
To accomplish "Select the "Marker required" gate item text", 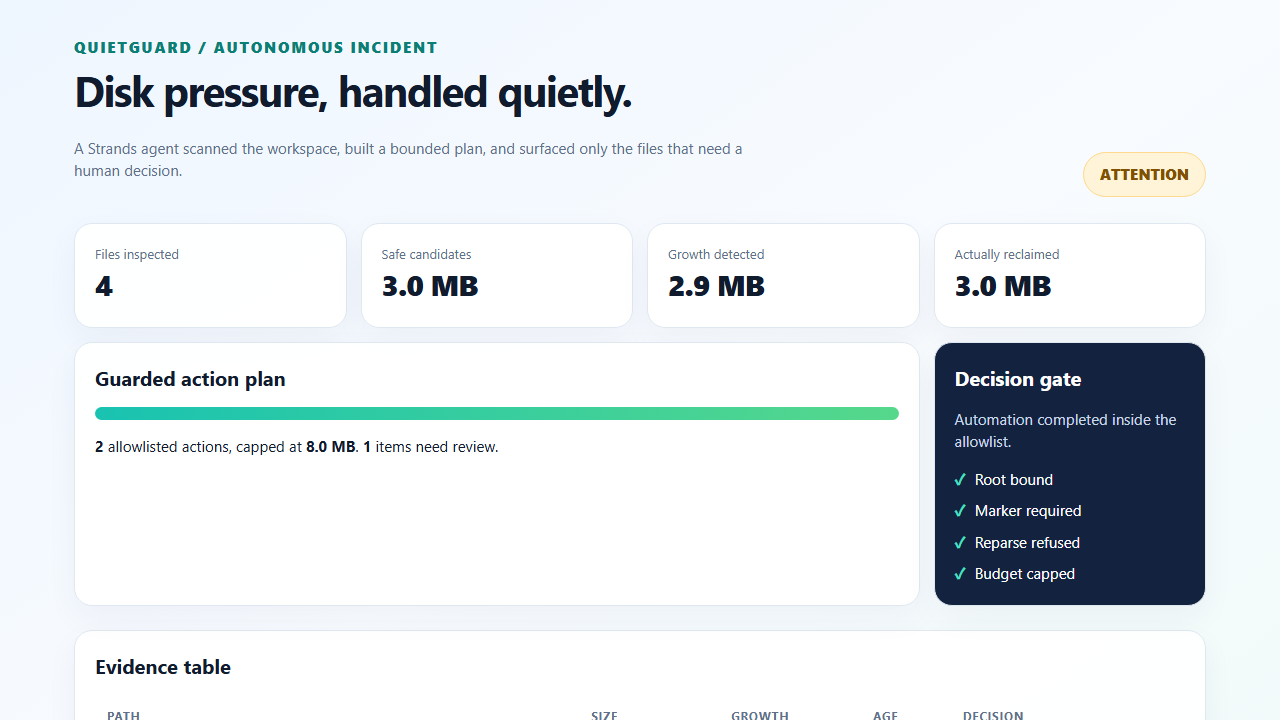I will (x=1028, y=511).
